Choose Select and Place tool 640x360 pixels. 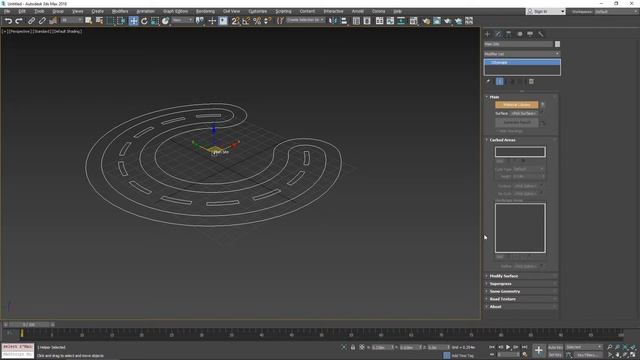(165, 21)
